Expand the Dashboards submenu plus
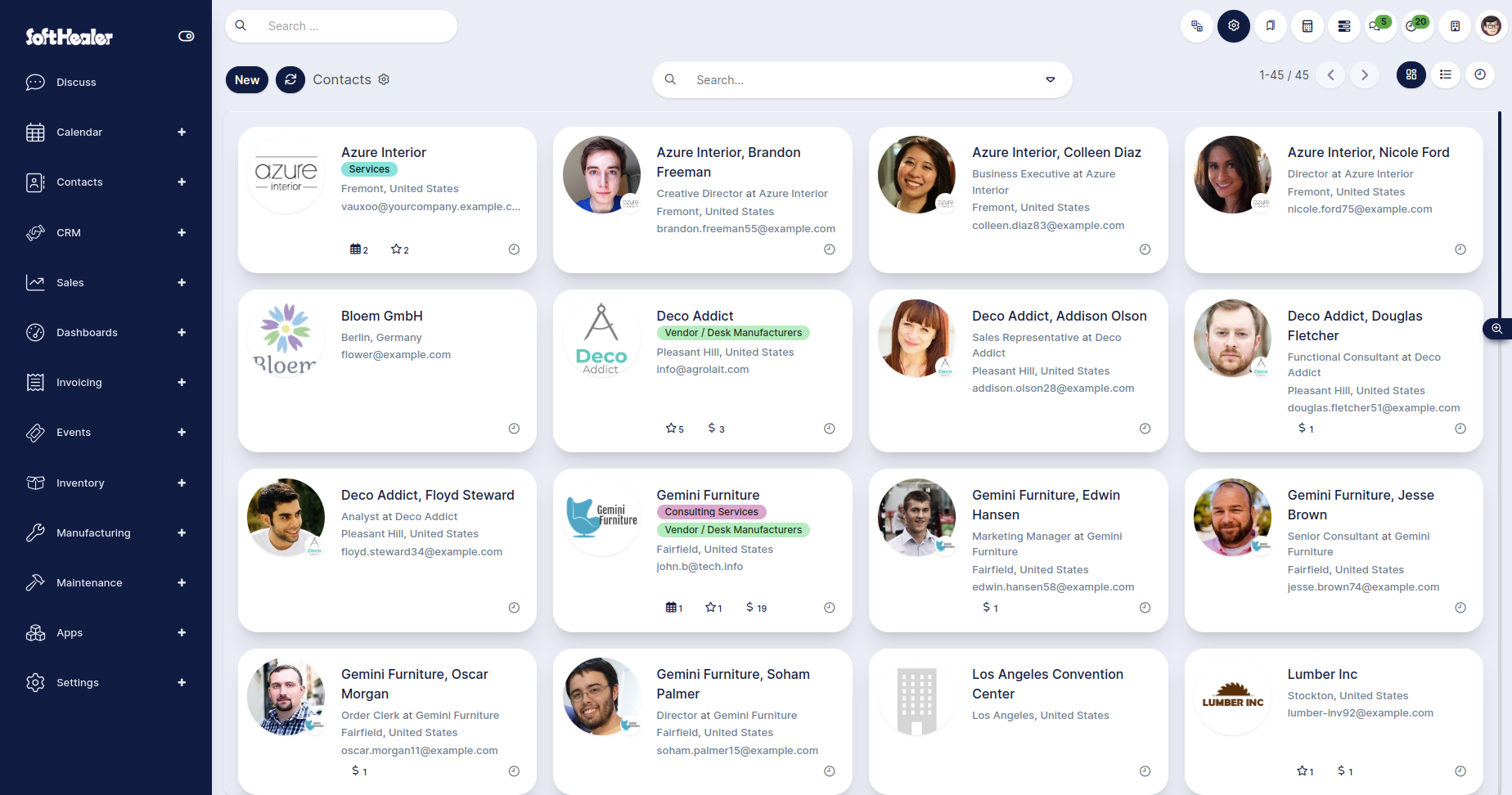The width and height of the screenshot is (1512, 795). pyautogui.click(x=182, y=332)
